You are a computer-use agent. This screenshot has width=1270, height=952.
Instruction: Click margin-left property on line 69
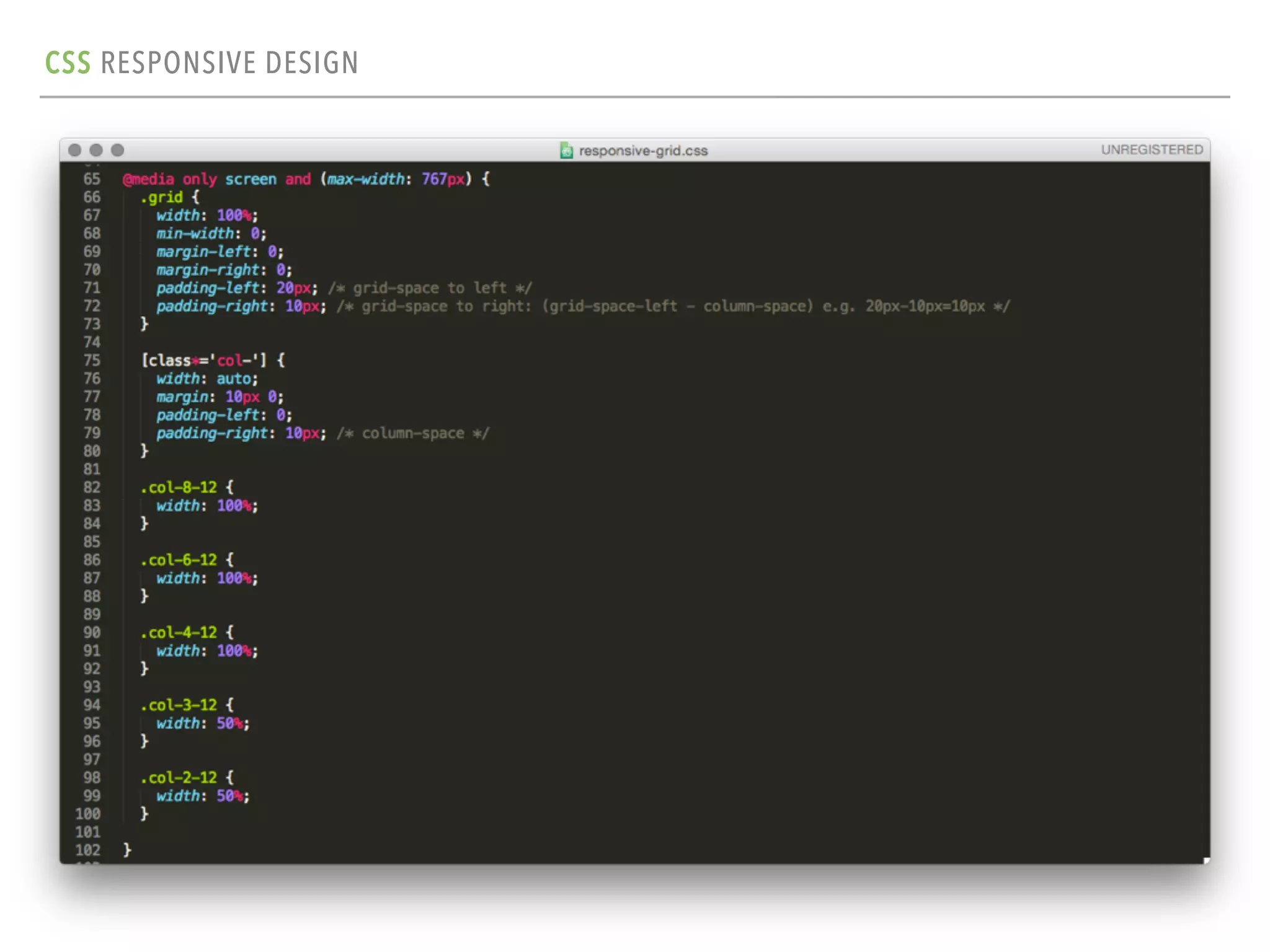tap(203, 252)
